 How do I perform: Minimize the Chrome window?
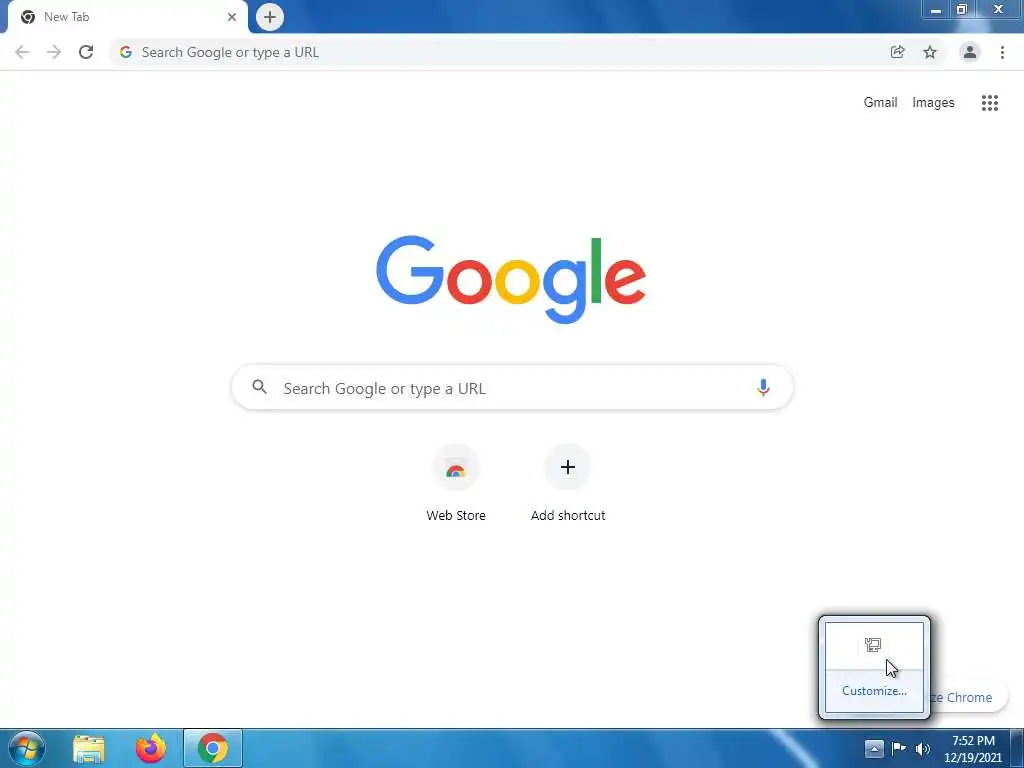pyautogui.click(x=936, y=10)
